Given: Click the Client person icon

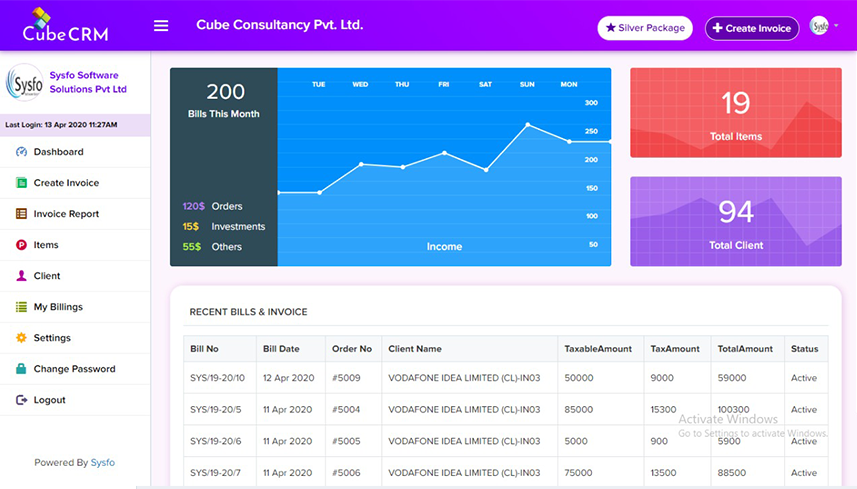Looking at the screenshot, I should pyautogui.click(x=21, y=276).
